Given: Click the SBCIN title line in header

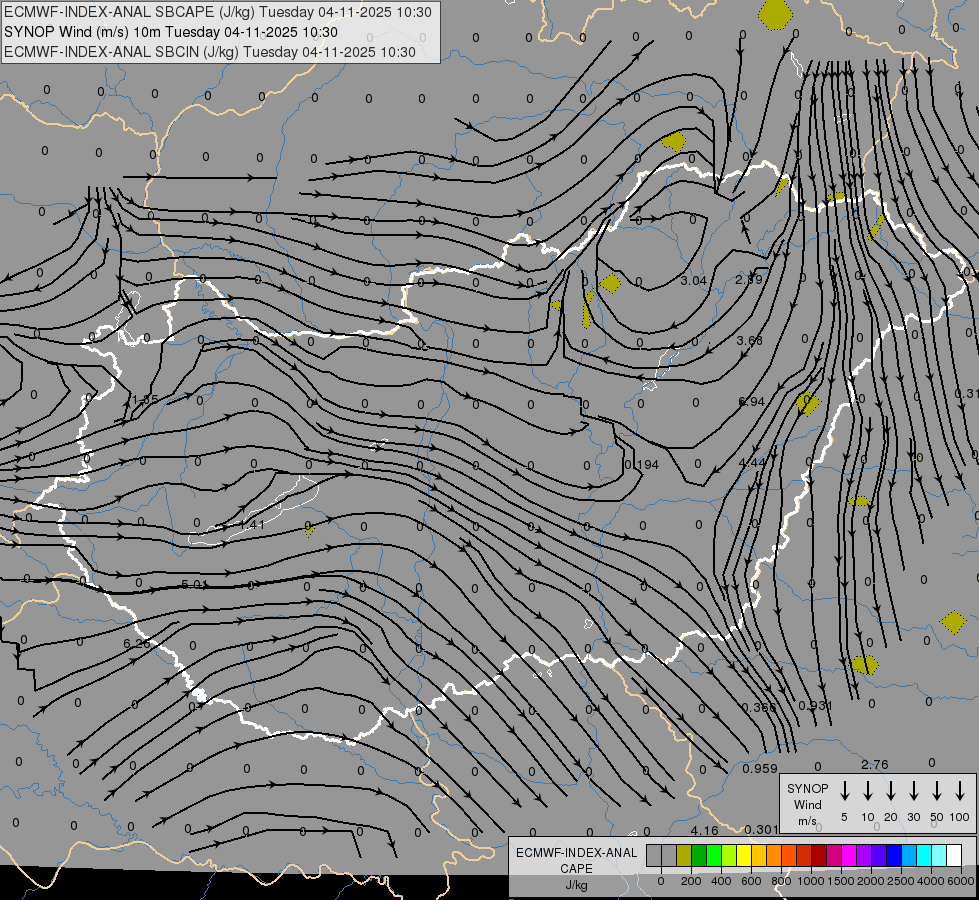Looking at the screenshot, I should (x=210, y=52).
